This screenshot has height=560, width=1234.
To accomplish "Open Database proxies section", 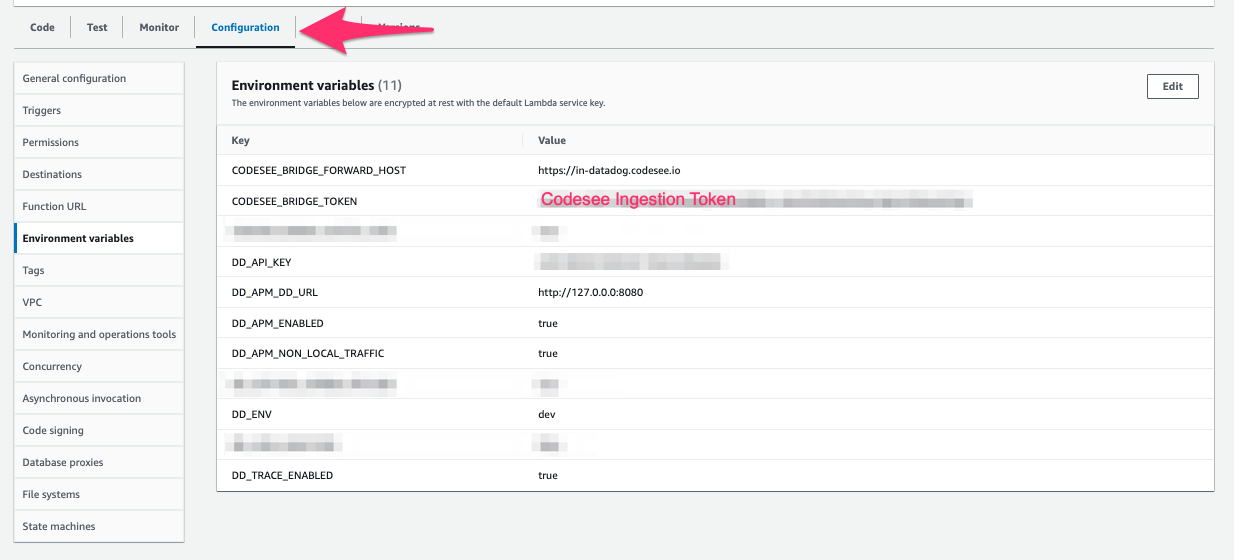I will coord(99,462).
